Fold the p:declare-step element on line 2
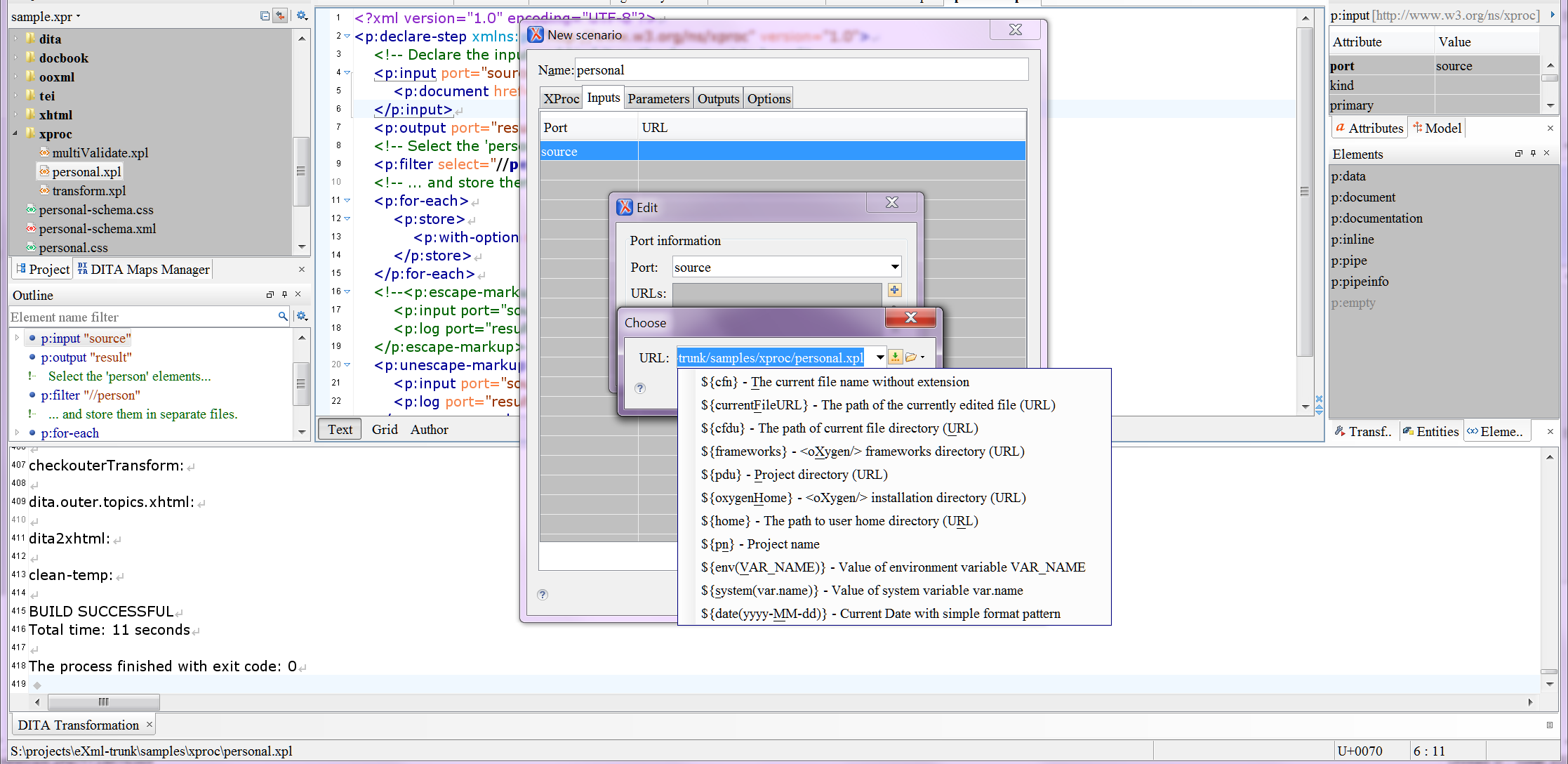The image size is (1568, 764). point(347,37)
